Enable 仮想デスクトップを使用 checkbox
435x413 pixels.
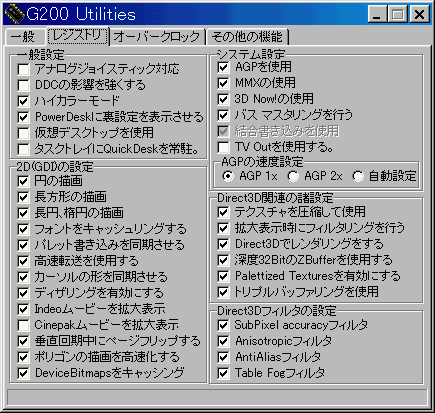[23, 133]
